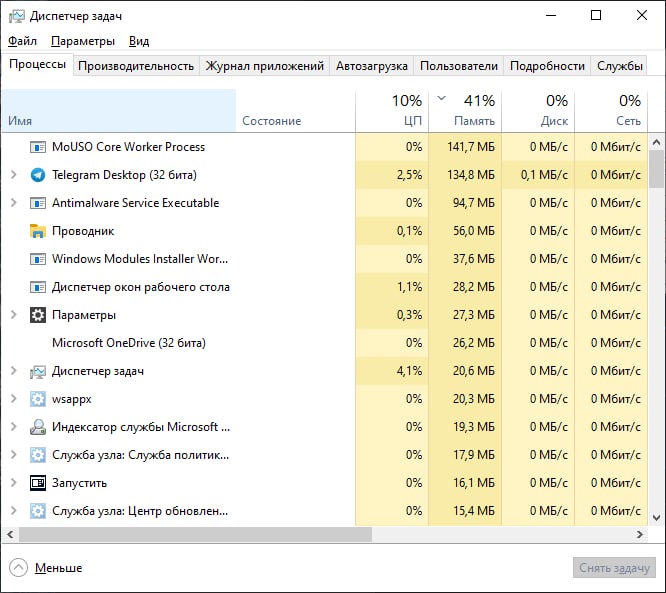
Task: Click the horizontal scrollbar left arrow
Action: tap(11, 534)
